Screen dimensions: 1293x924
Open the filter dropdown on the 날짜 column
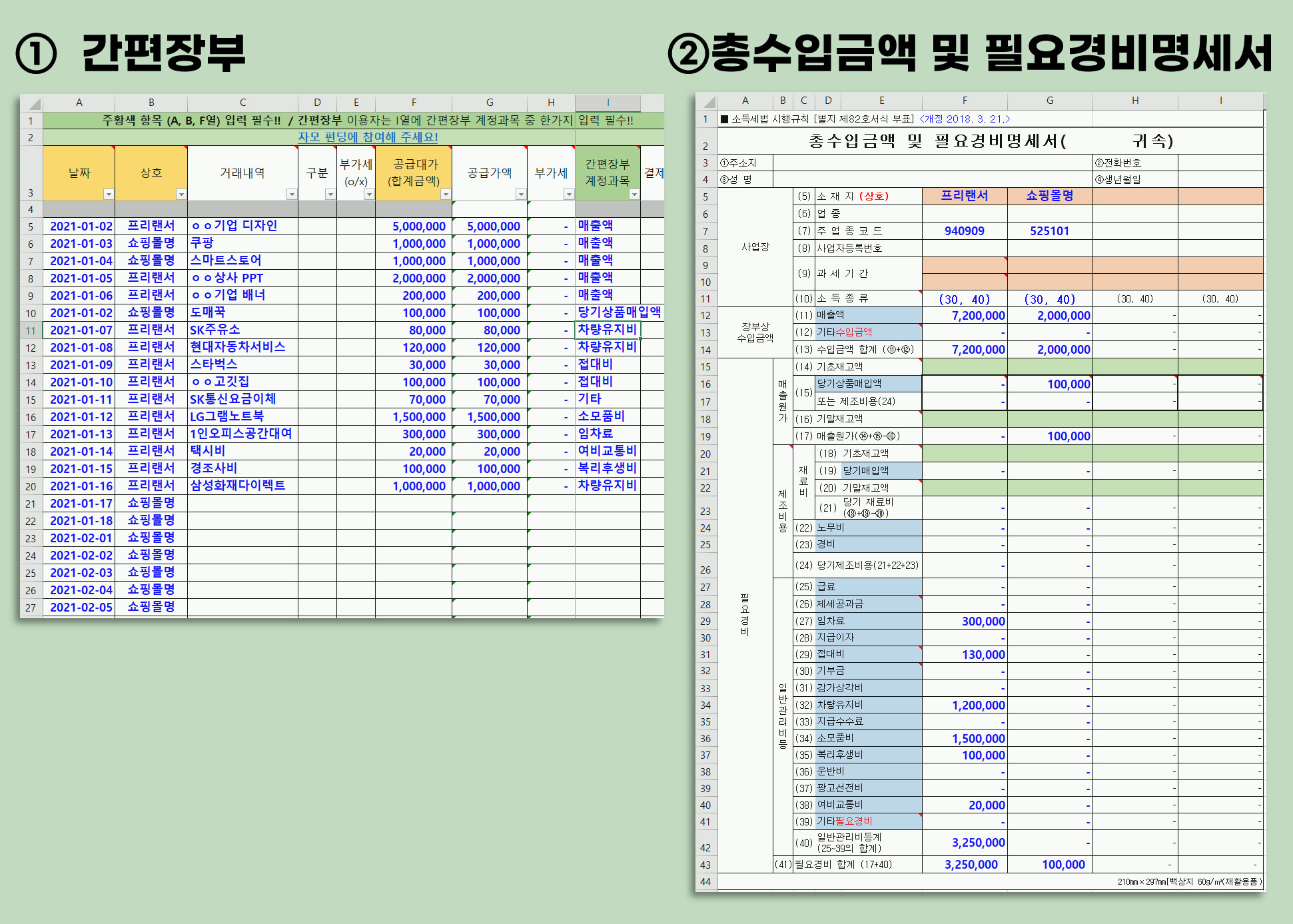pos(109,195)
